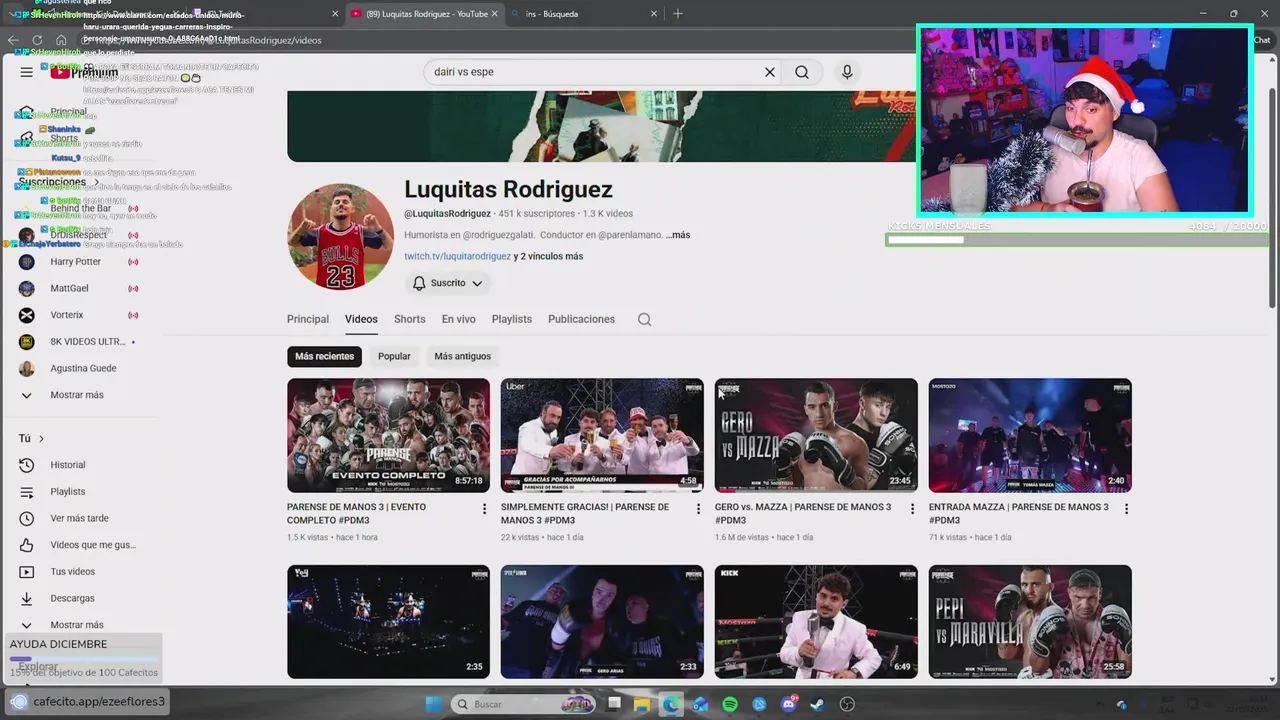Image resolution: width=1280 pixels, height=720 pixels.
Task: Open the SIMPLEMENTE GRACIAS video title
Action: [585, 513]
